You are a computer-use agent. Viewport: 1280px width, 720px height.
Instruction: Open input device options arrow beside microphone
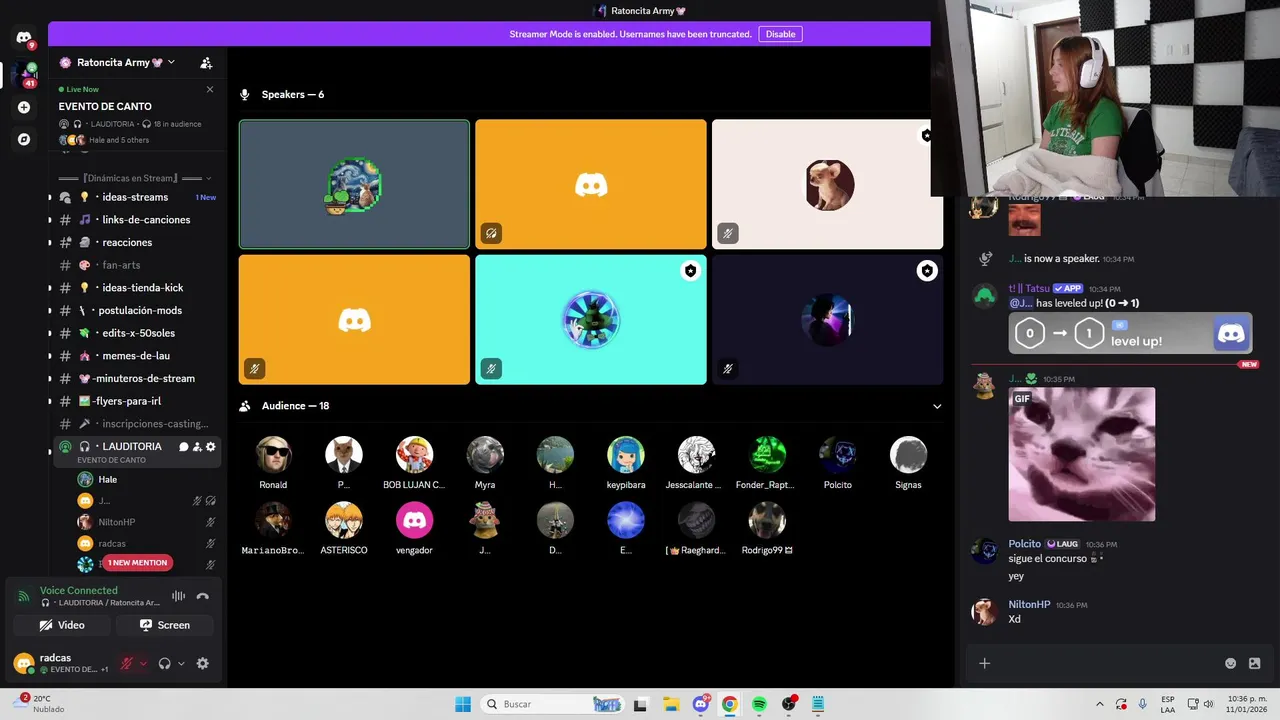coord(143,663)
